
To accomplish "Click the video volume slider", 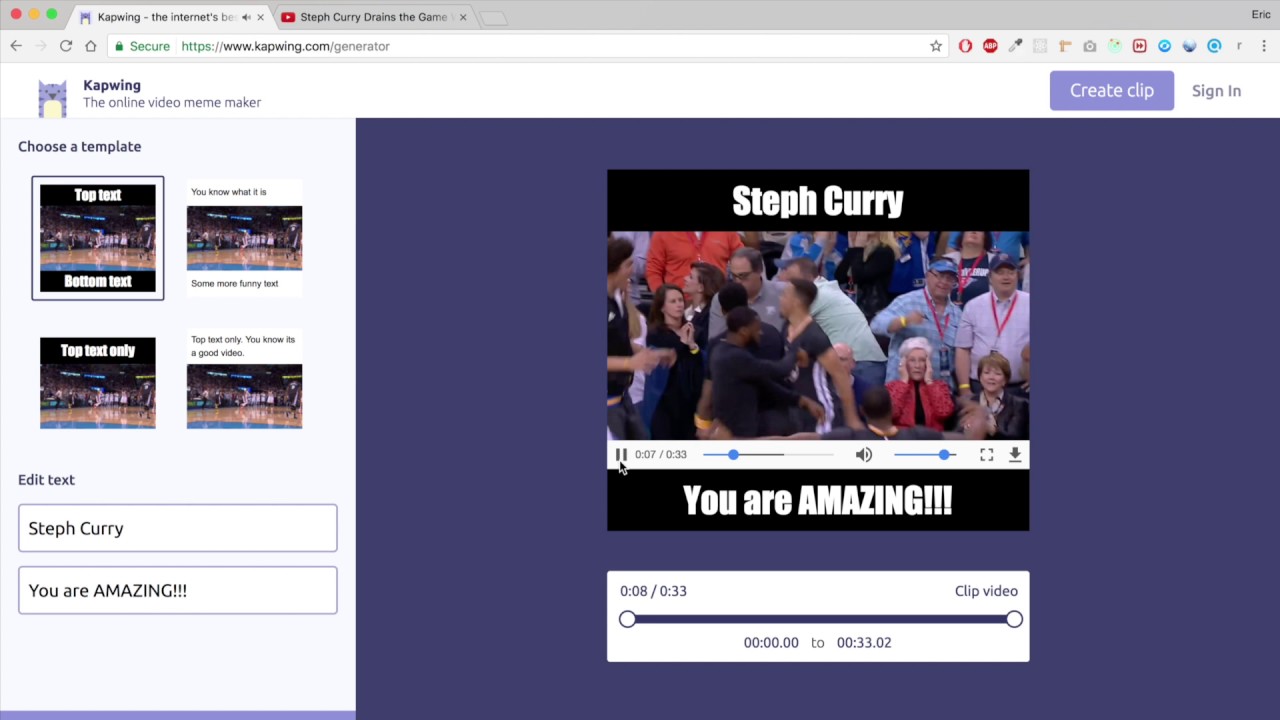I will tap(925, 454).
